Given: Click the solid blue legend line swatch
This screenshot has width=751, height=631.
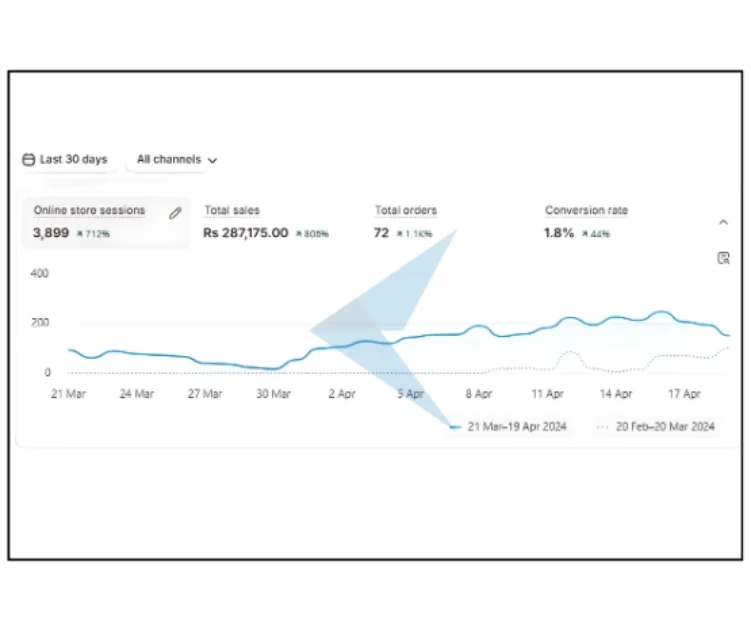Looking at the screenshot, I should pyautogui.click(x=456, y=427).
